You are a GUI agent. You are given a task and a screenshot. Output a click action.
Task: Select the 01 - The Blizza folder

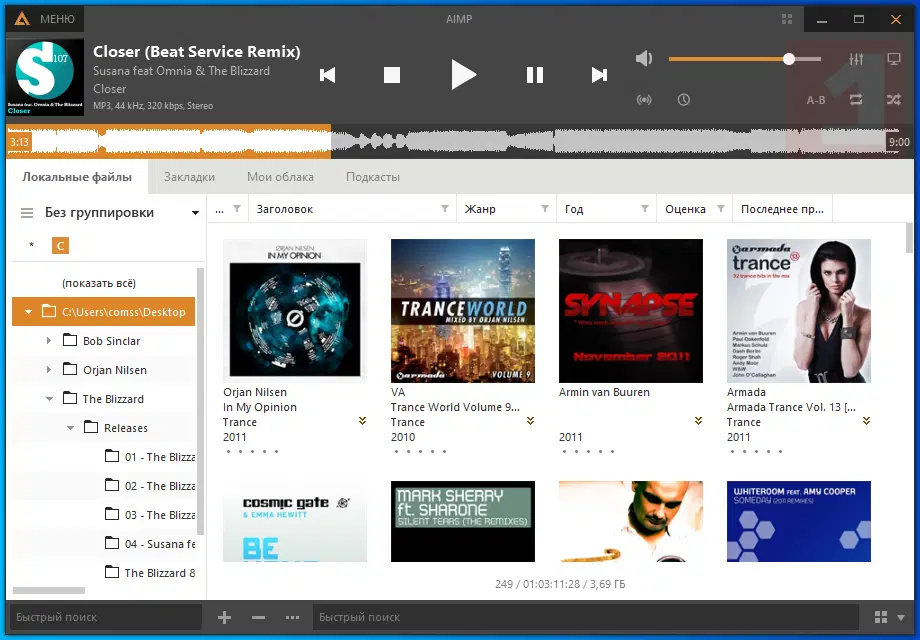[150, 457]
